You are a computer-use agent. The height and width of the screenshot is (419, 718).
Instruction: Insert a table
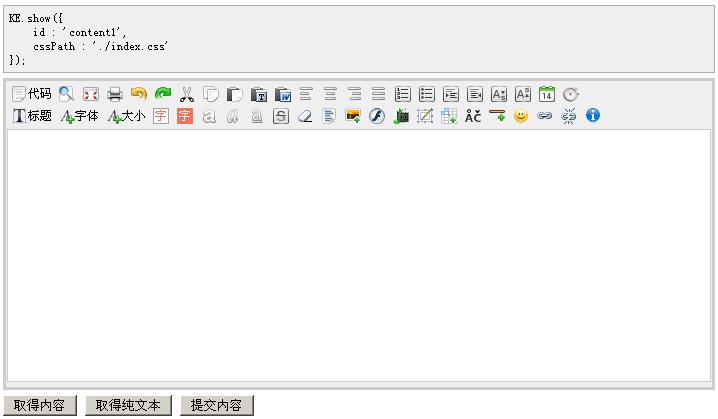[x=449, y=116]
